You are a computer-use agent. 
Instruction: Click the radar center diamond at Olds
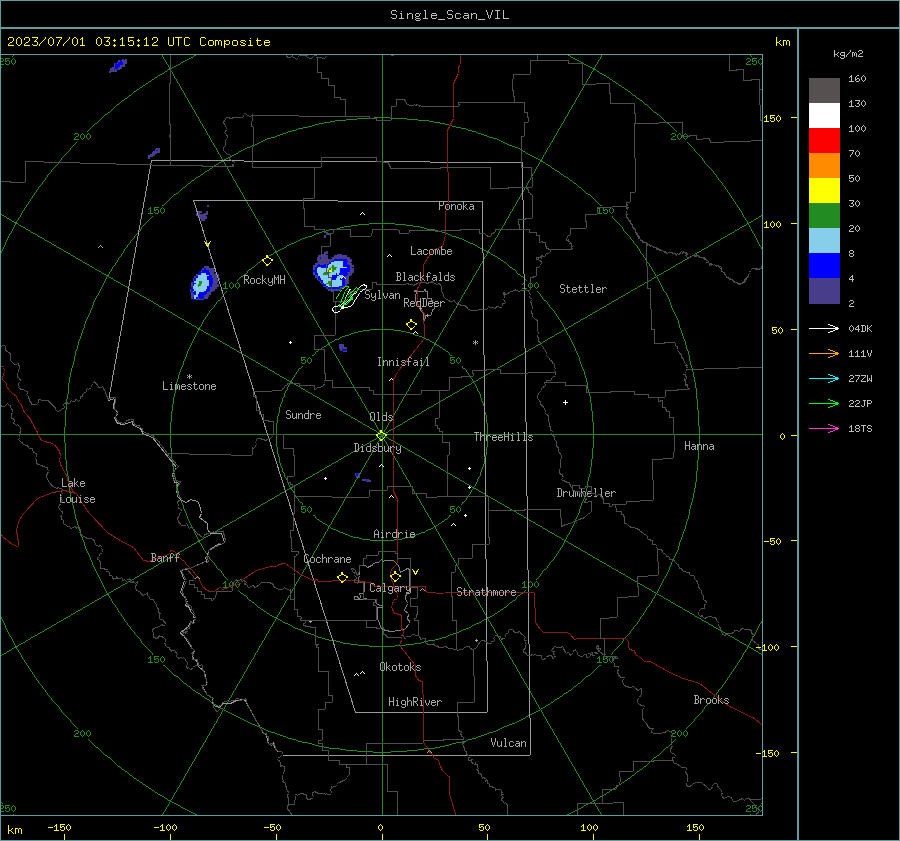[381, 436]
